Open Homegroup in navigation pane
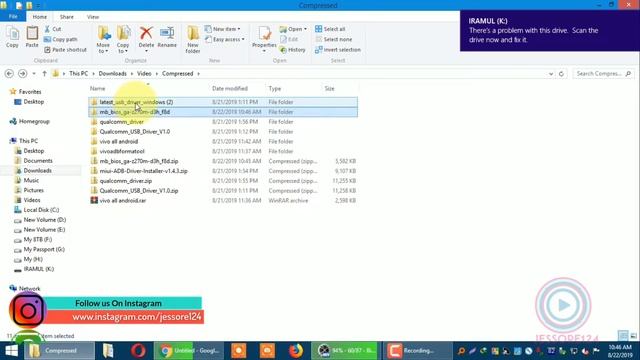Screen dimensions: 640x360 [34, 121]
